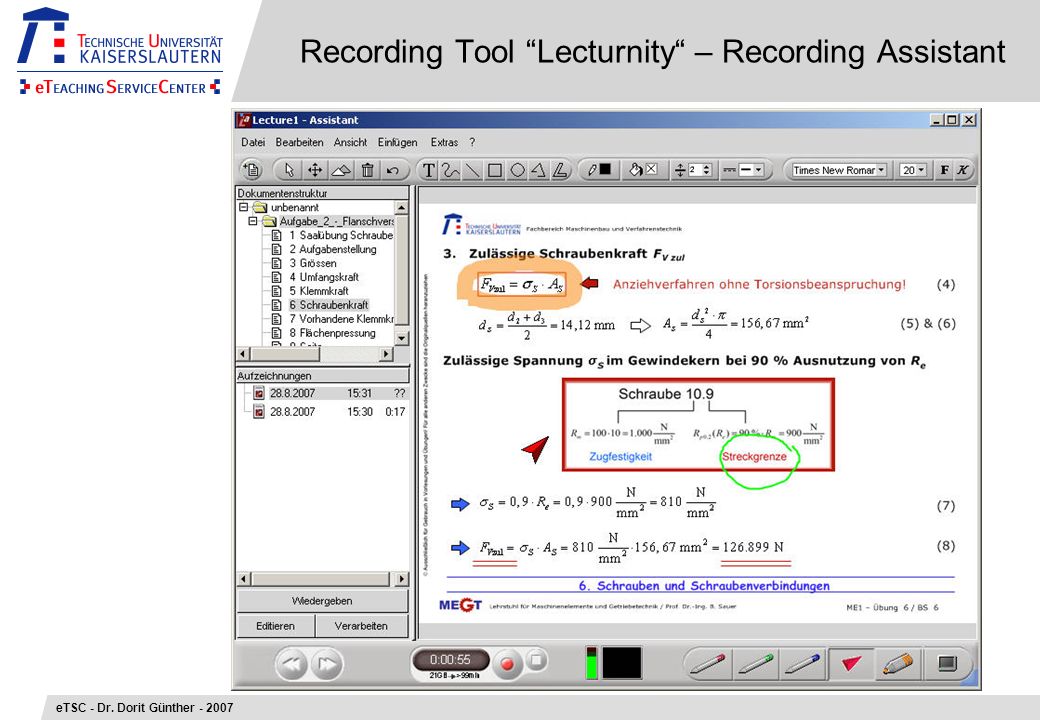Screen dimensions: 1040x720
Task: Click the red record button
Action: [x=507, y=664]
